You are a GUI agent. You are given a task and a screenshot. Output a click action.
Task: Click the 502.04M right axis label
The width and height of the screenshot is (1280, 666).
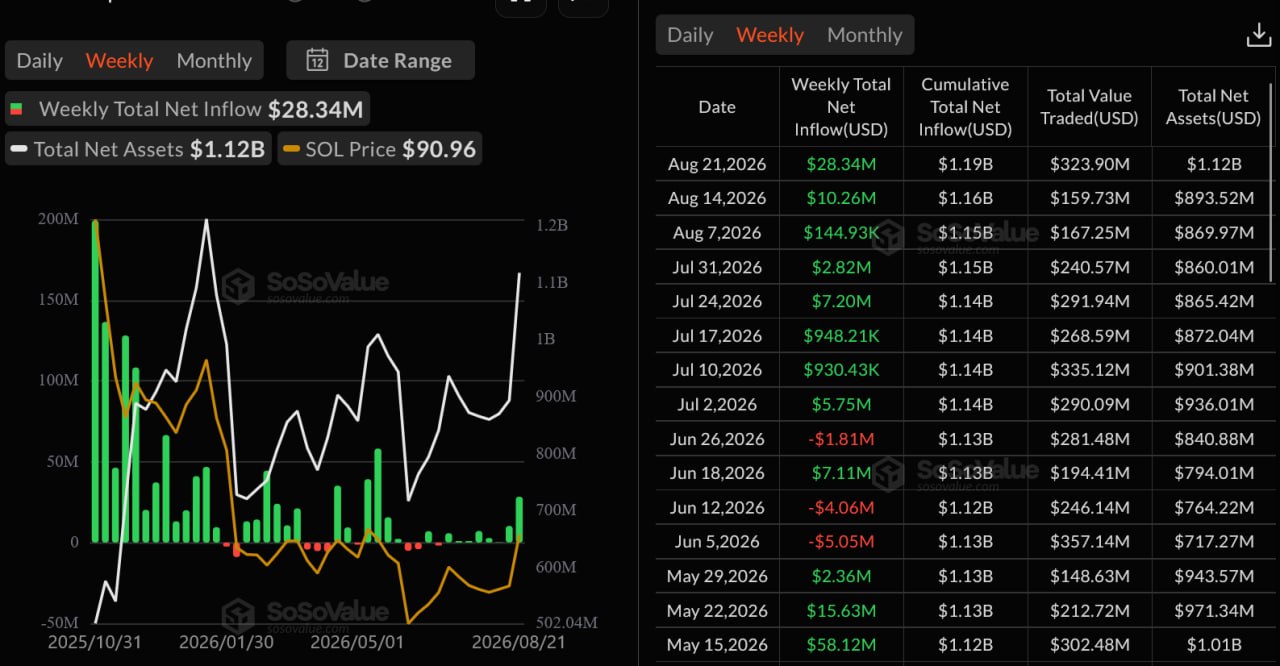[566, 623]
